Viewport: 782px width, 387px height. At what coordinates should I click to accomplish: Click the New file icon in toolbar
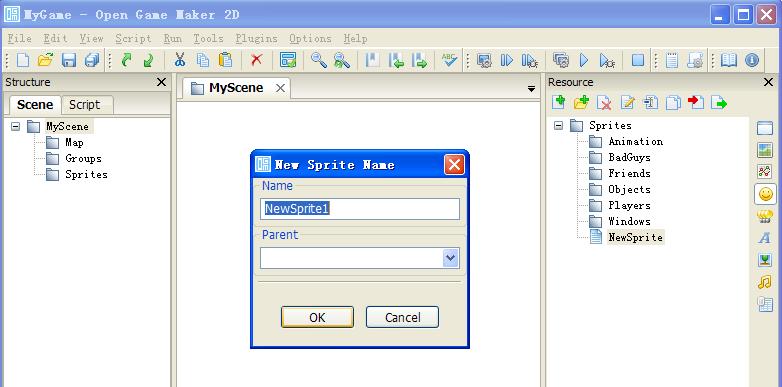pyautogui.click(x=22, y=60)
